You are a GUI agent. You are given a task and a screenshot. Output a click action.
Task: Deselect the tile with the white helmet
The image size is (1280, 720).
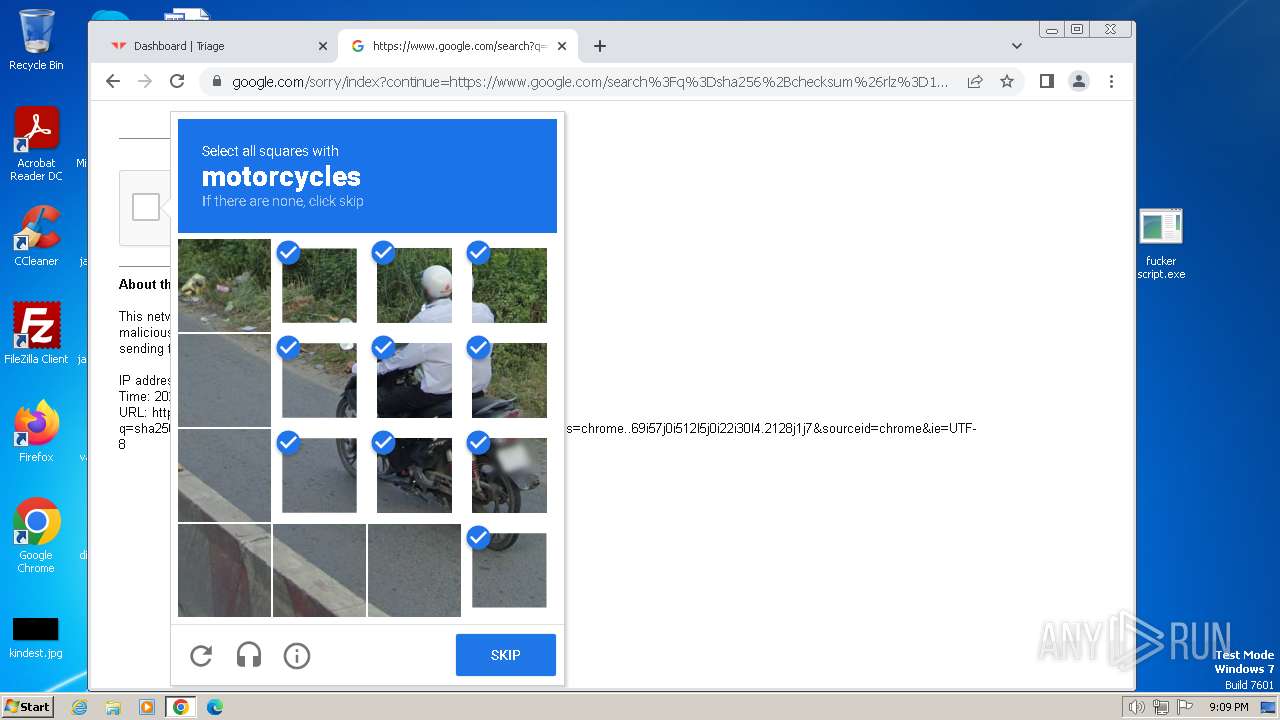(x=414, y=285)
